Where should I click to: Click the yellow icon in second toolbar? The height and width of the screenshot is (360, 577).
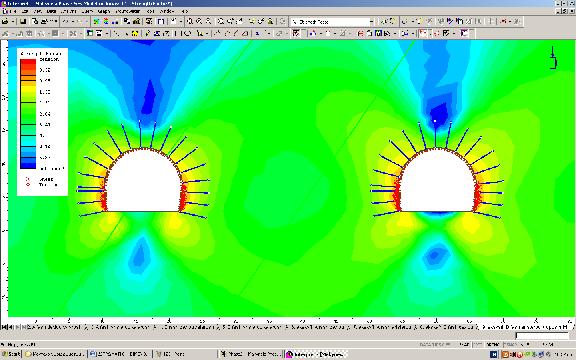[135, 33]
